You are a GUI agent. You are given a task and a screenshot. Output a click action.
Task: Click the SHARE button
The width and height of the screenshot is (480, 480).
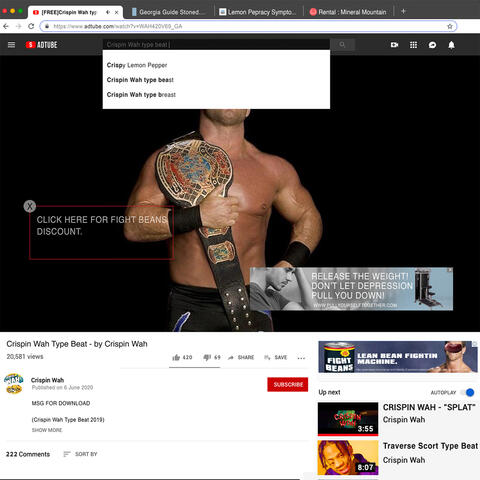241,357
